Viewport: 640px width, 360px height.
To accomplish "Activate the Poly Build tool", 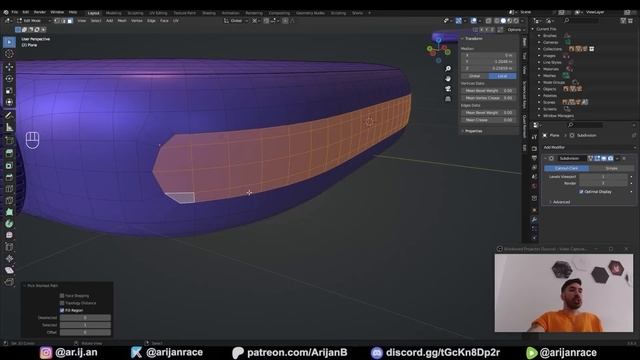I will (9, 212).
